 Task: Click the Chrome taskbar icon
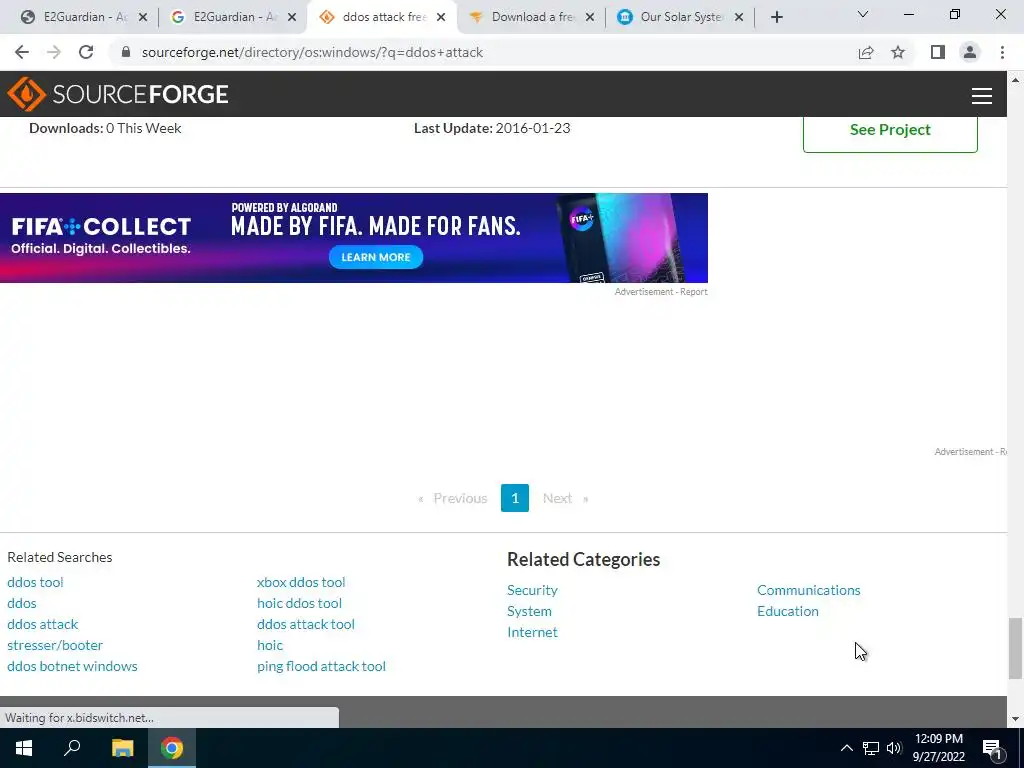click(172, 748)
